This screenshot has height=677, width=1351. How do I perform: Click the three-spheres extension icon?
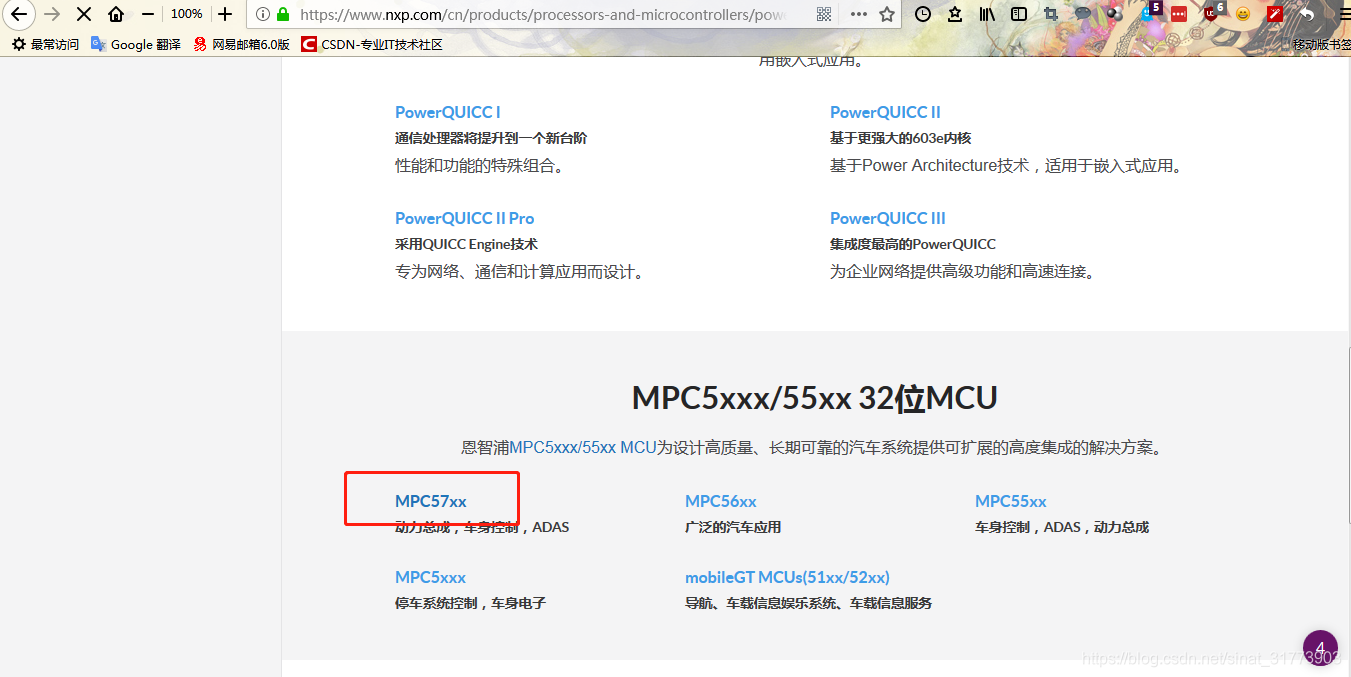1115,14
